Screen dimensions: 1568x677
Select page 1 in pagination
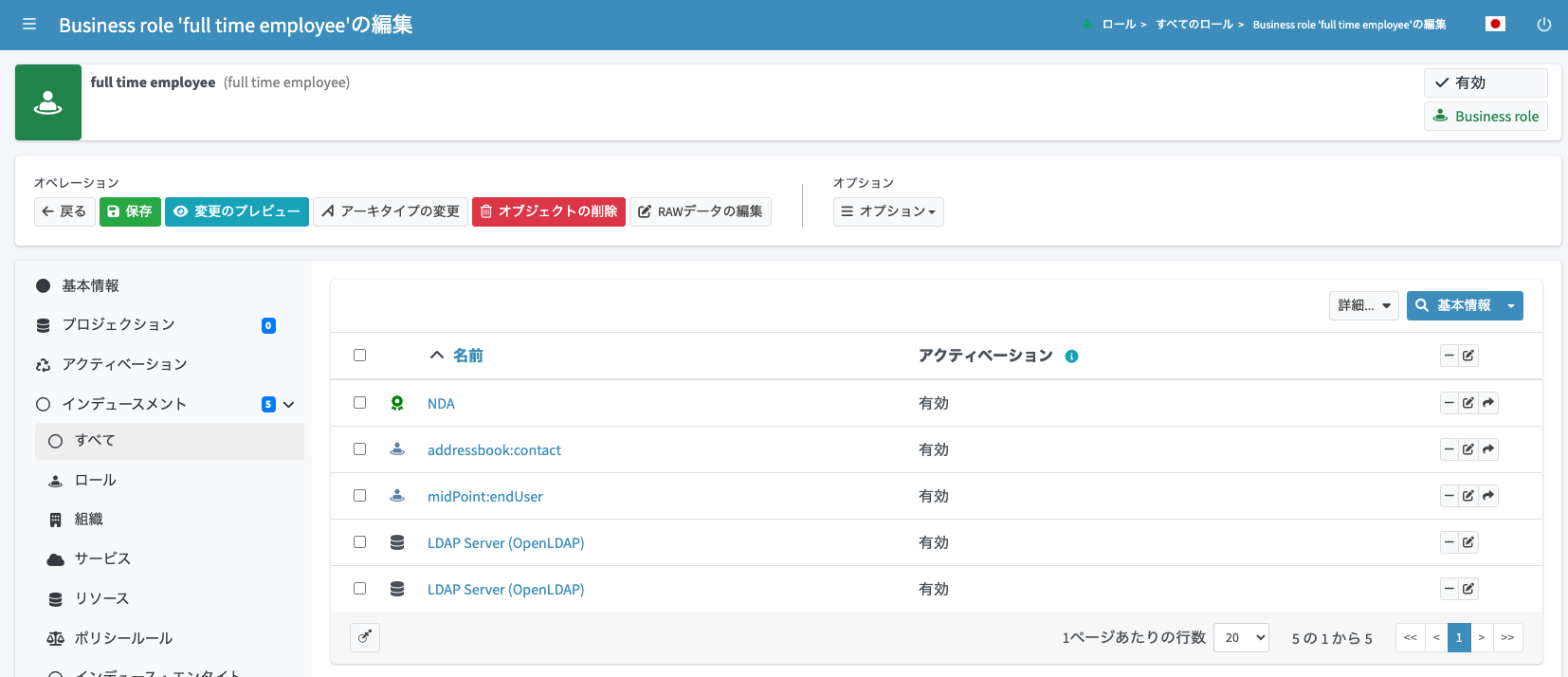1459,637
